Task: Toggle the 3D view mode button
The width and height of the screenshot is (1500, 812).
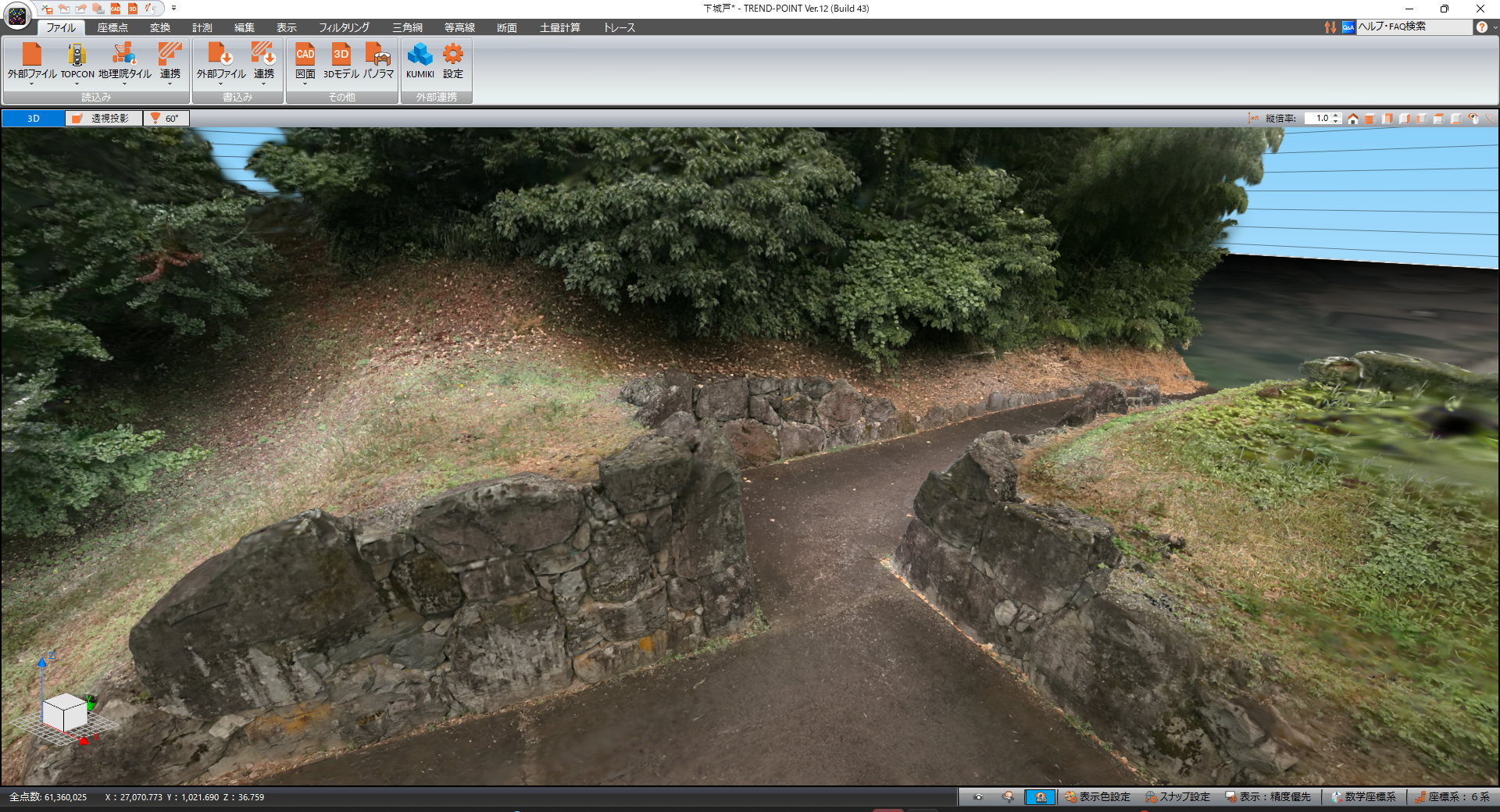Action: pyautogui.click(x=34, y=119)
